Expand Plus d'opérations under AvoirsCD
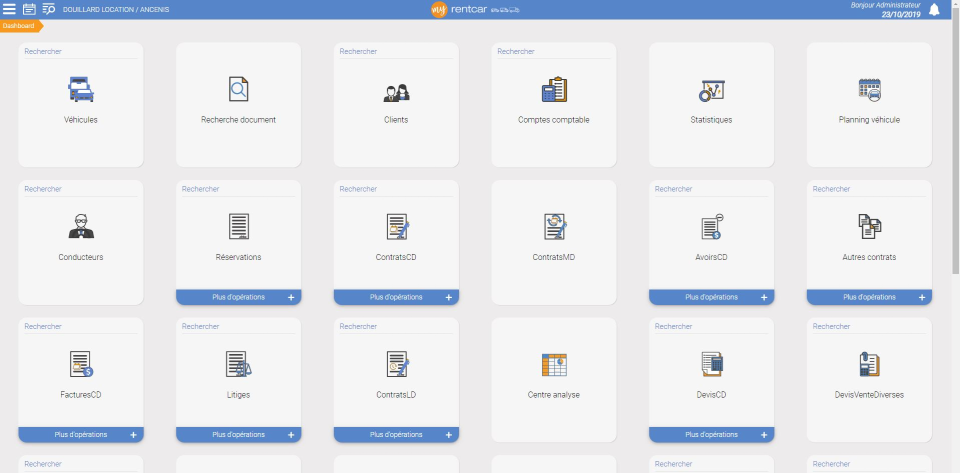The image size is (960, 473). 711,297
